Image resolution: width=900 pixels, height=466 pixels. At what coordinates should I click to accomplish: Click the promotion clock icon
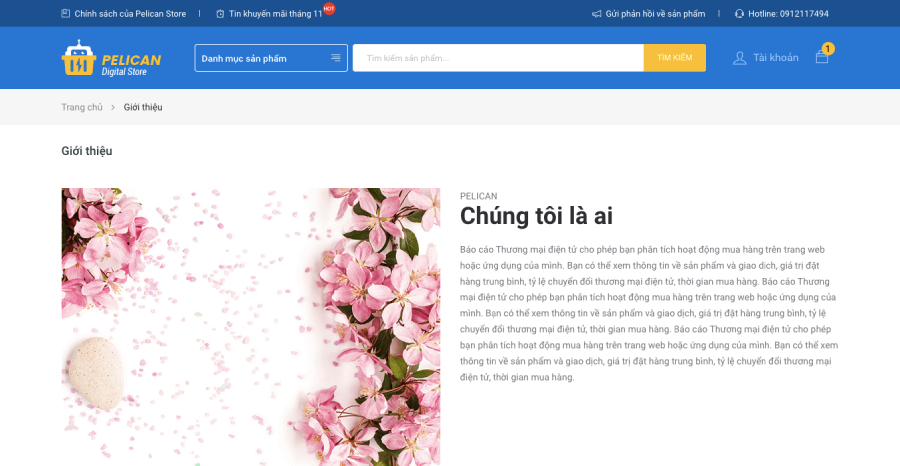pyautogui.click(x=220, y=14)
